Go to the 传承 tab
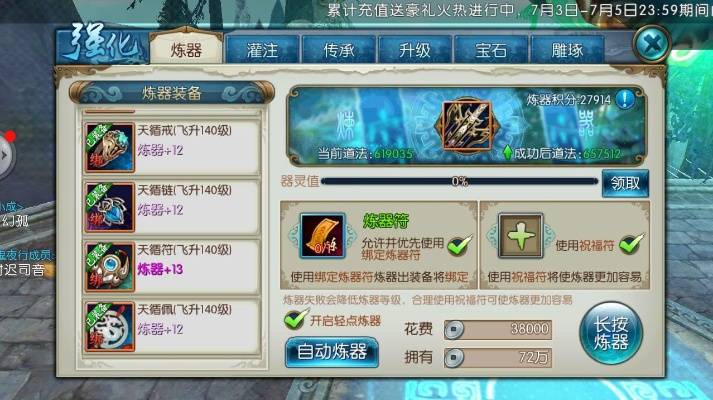This screenshot has width=713, height=400. point(338,50)
